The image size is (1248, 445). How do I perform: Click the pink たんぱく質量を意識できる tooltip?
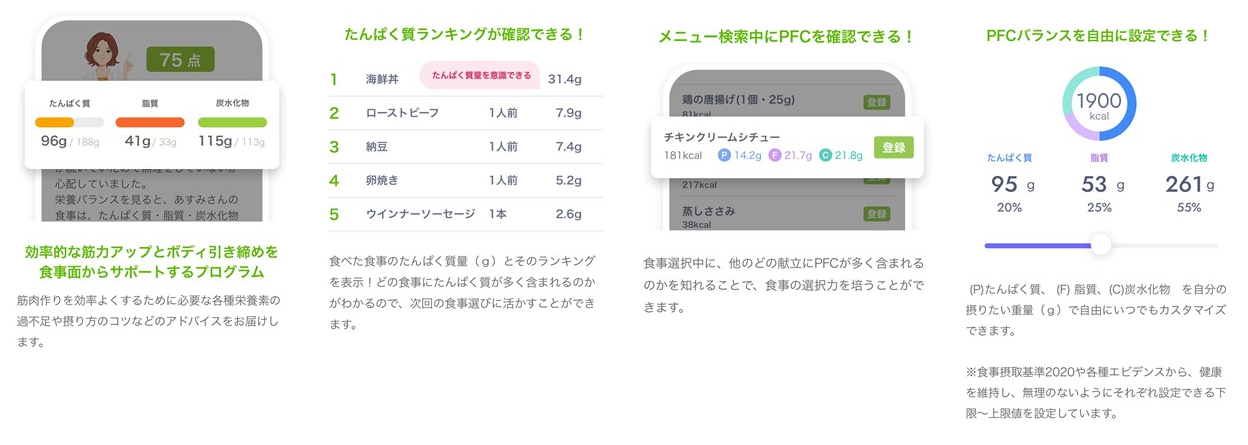click(481, 75)
